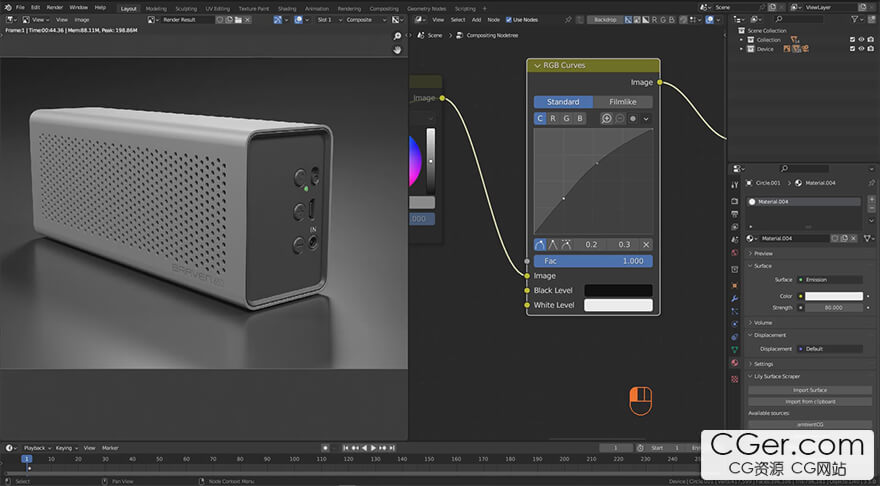880x486 pixels.
Task: Open the Displacement Default dropdown
Action: click(x=829, y=349)
